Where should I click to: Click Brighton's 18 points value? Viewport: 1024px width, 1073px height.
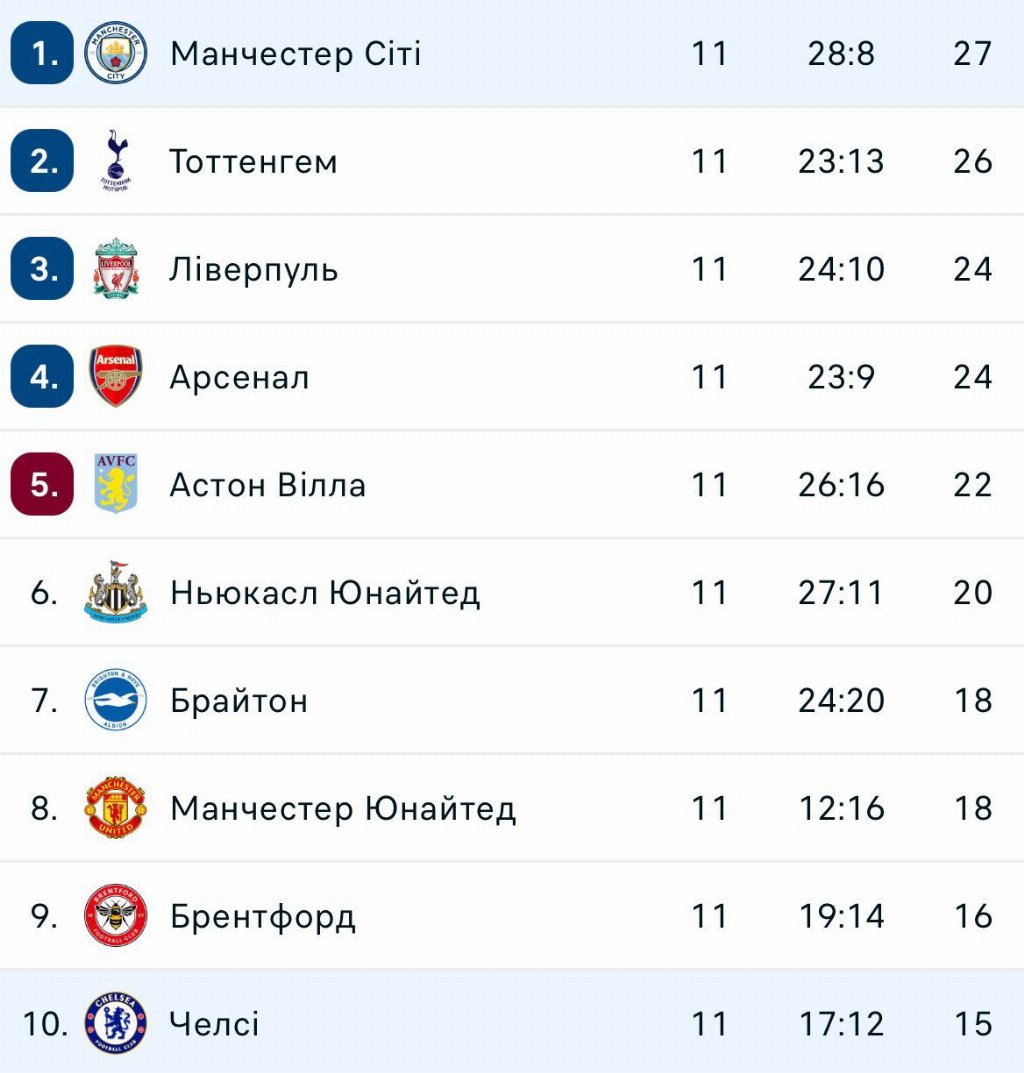tap(972, 701)
